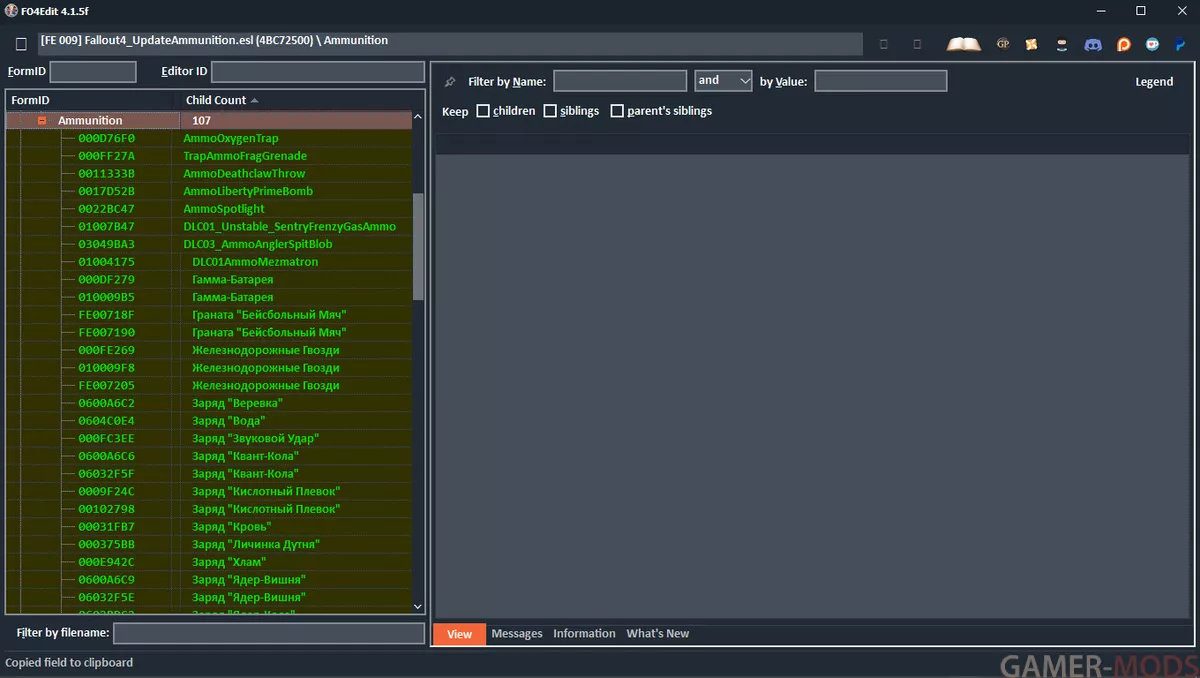Select the Заряд "Веревка" record
Screen dimensions: 1200x678
click(x=209, y=403)
